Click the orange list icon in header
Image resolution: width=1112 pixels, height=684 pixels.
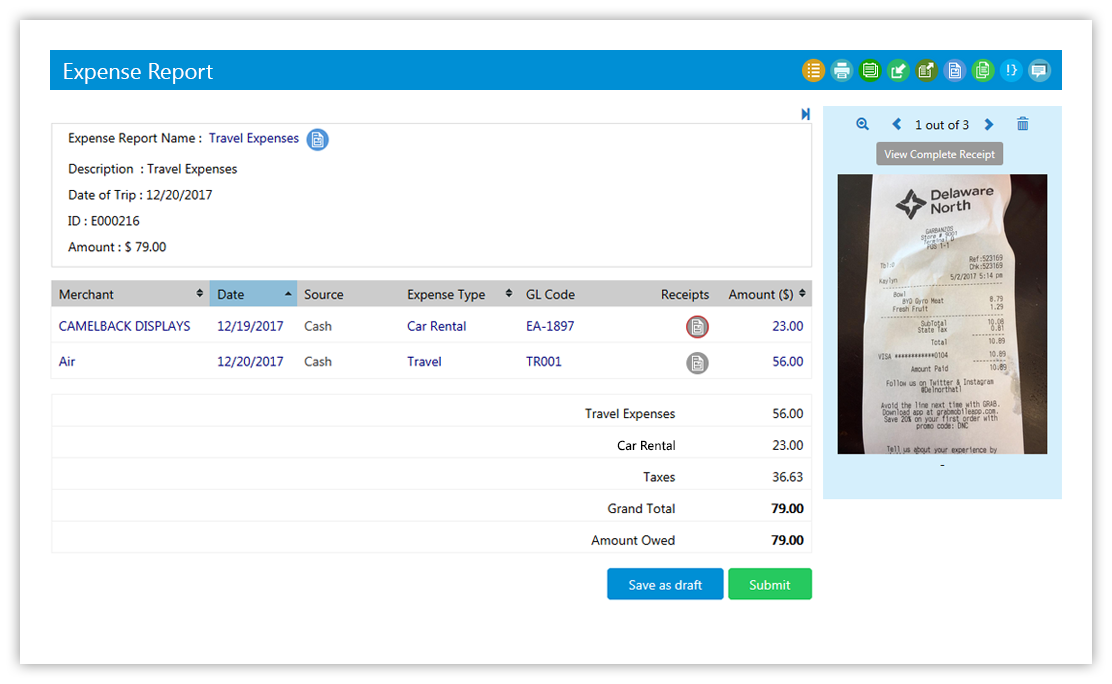(x=813, y=71)
